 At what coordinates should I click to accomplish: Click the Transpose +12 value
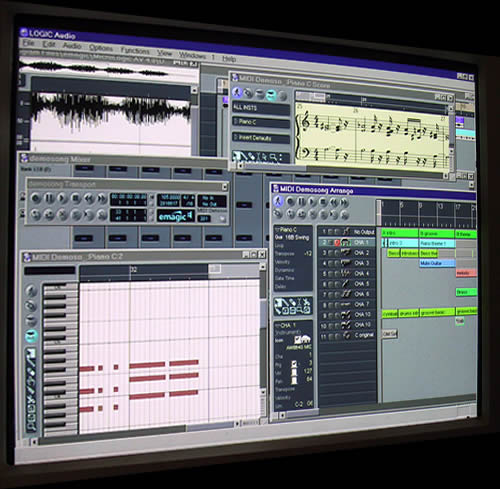tap(308, 254)
